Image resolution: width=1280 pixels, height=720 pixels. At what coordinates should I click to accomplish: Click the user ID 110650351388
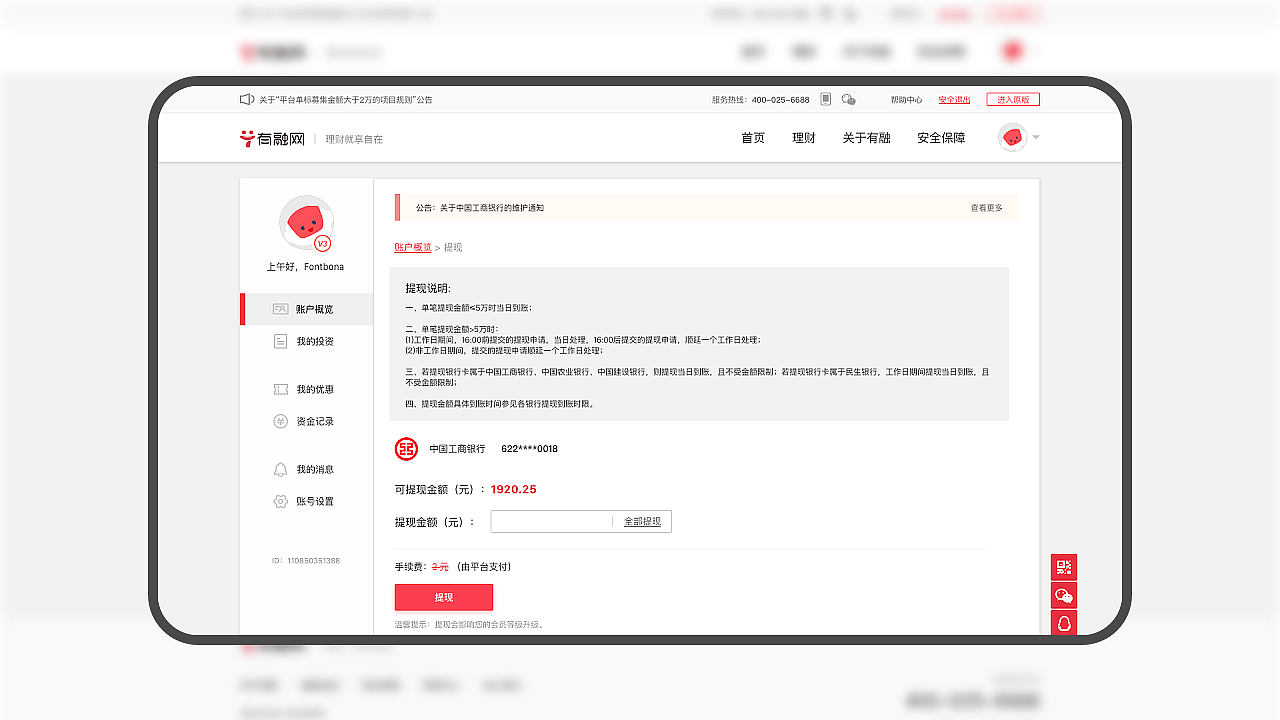pyautogui.click(x=306, y=561)
